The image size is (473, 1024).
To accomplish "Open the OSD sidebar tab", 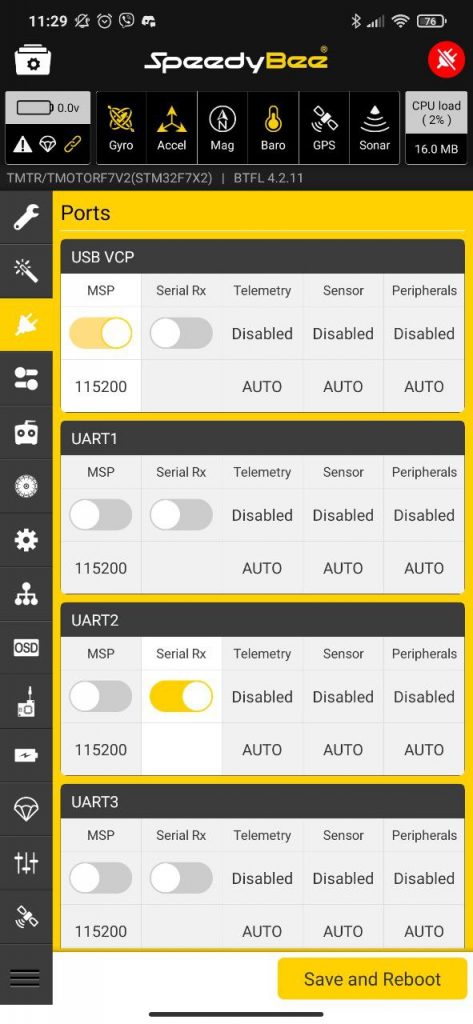I will point(26,648).
